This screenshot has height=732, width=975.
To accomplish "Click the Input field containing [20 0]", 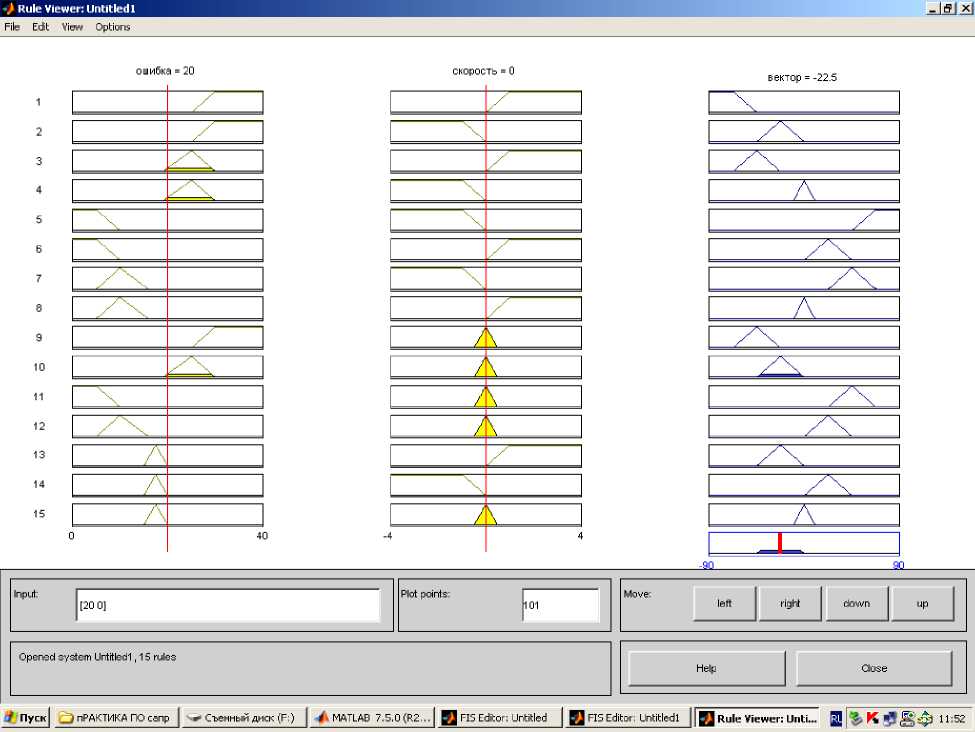I will 228,605.
